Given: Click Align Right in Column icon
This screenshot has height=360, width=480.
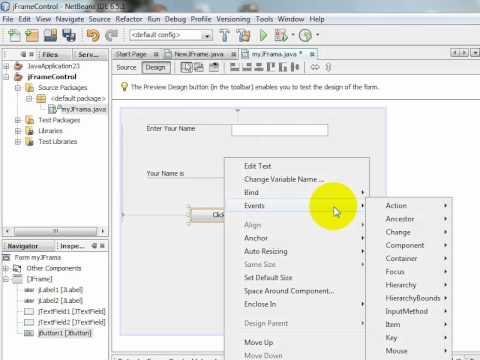Looking at the screenshot, I should [247, 67].
